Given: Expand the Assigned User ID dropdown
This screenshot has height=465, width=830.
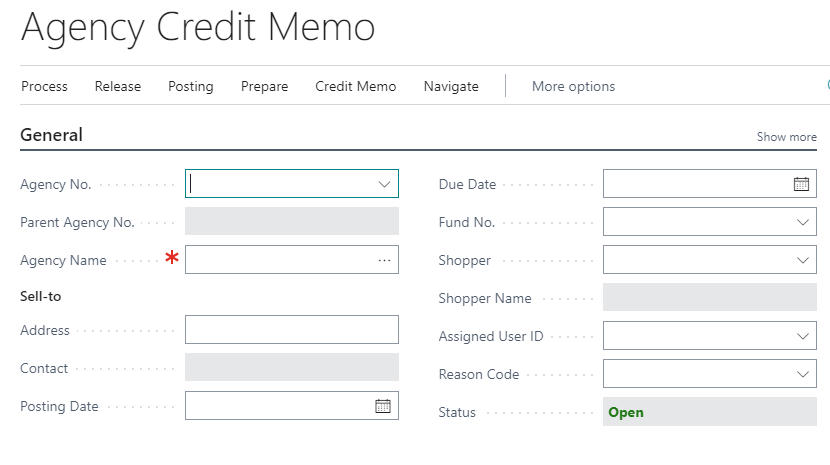Looking at the screenshot, I should pyautogui.click(x=802, y=336).
